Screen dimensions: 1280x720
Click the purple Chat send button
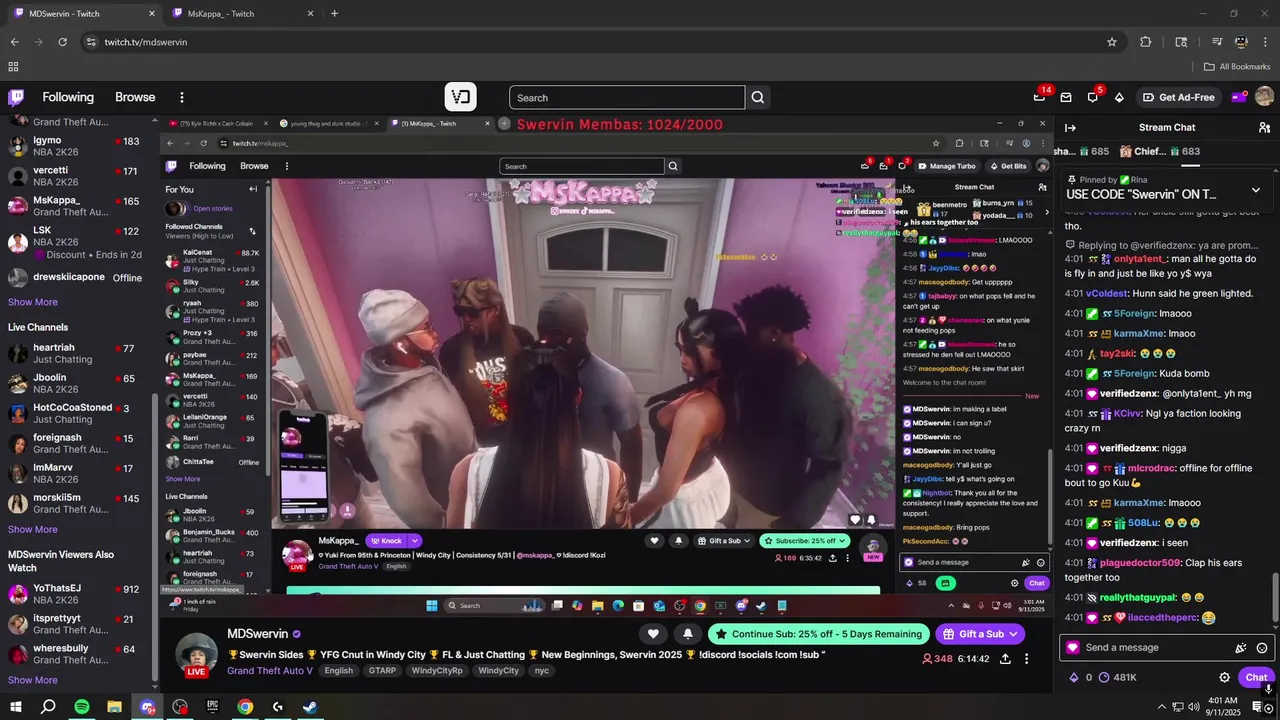coord(1256,677)
